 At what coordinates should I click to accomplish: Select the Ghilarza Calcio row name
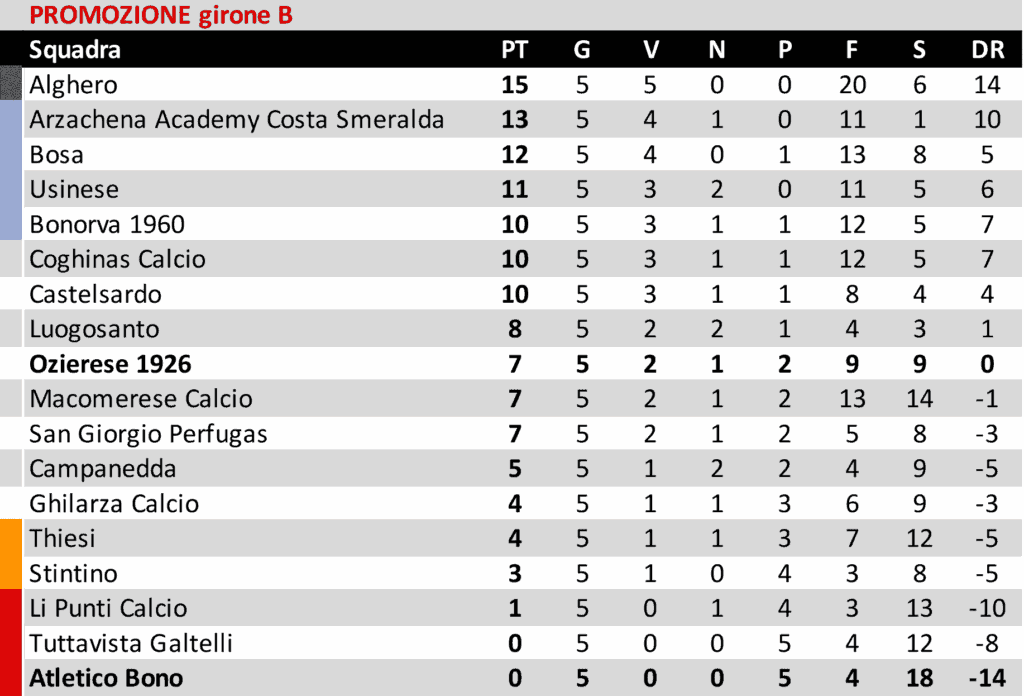point(114,504)
